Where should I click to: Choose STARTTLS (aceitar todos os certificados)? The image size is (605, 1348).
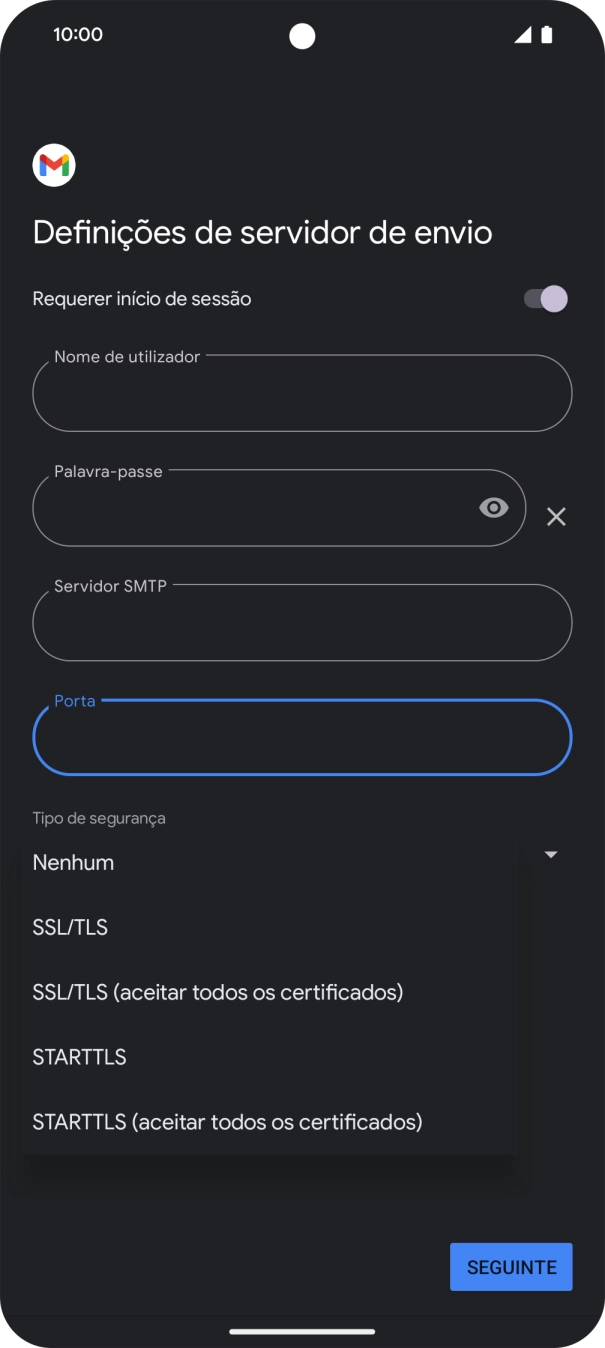[x=228, y=1122]
